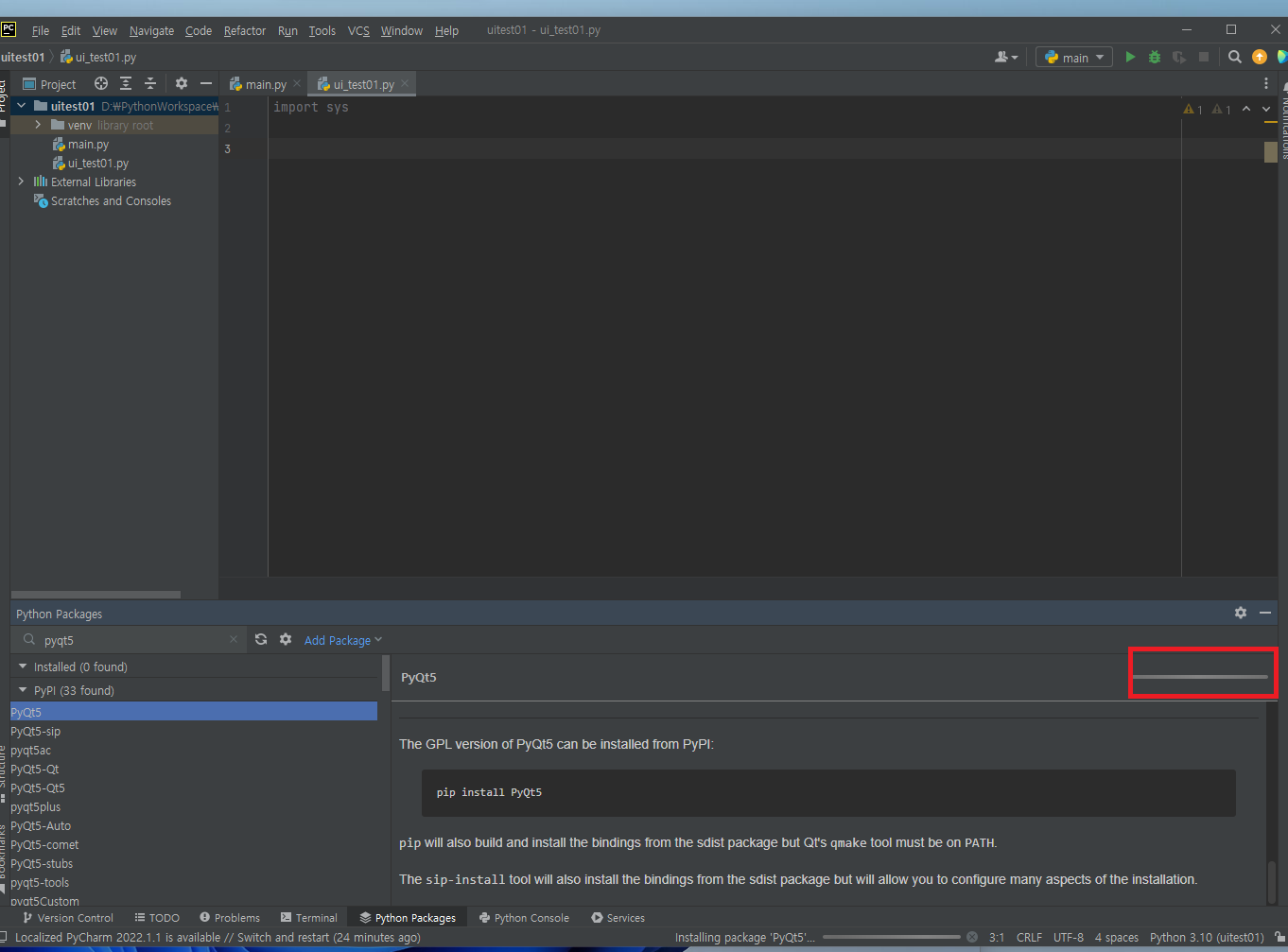
Task: Select main.py in project tree
Action: [88, 144]
